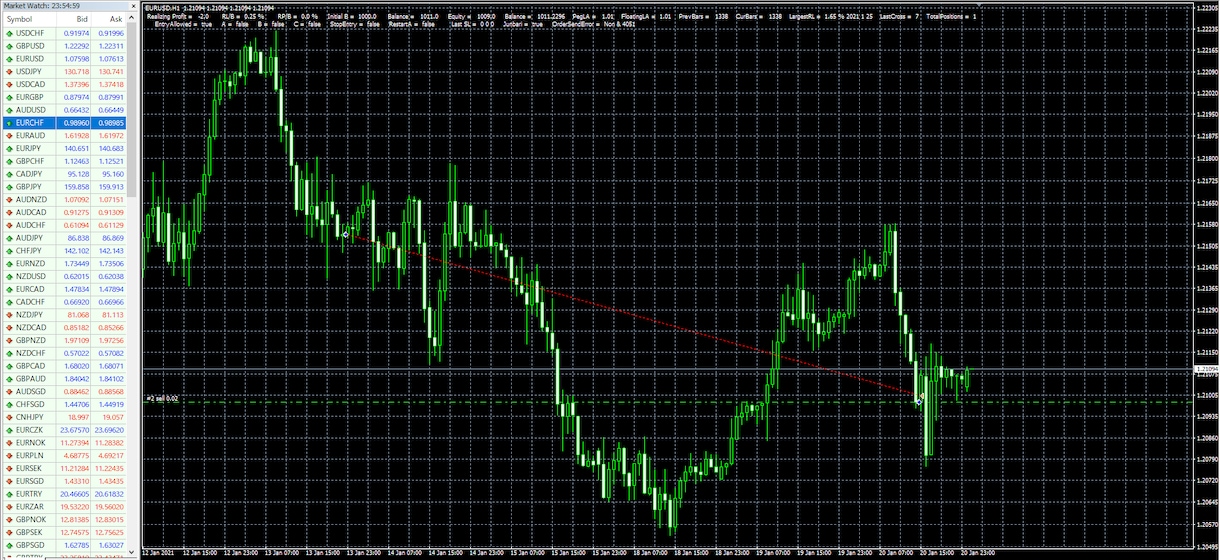The image size is (1220, 560).
Task: Click the red down-arrow icon beside EURZAR
Action: [9, 507]
